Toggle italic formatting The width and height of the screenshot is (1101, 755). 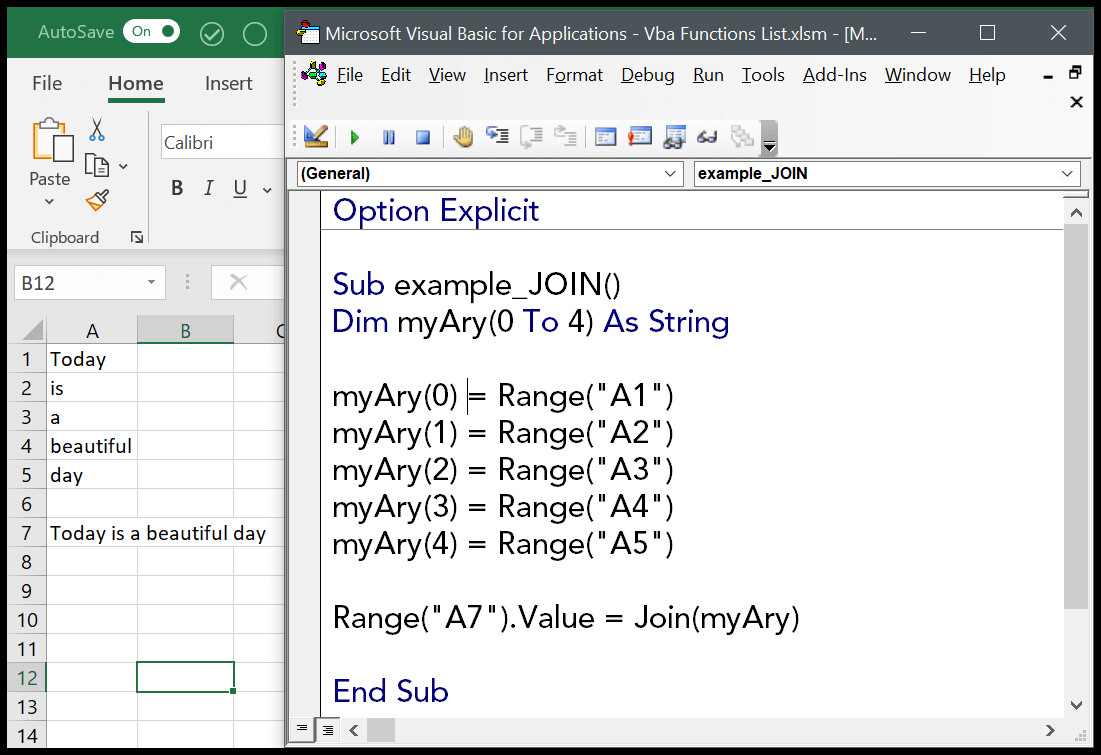pyautogui.click(x=209, y=188)
